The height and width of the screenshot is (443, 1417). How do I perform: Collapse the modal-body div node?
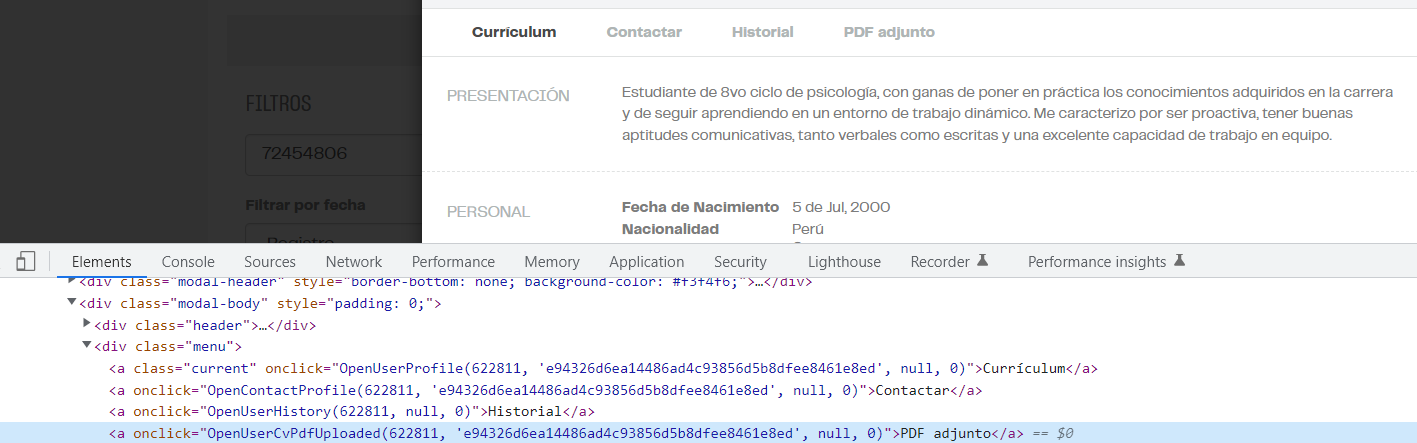click(72, 303)
